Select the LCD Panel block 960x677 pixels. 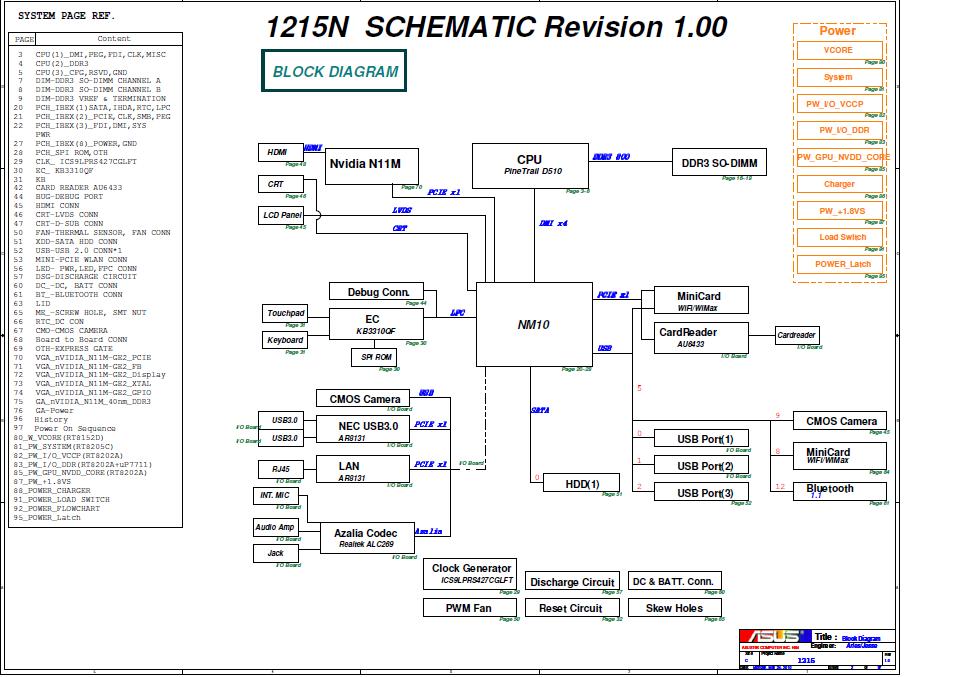280,215
